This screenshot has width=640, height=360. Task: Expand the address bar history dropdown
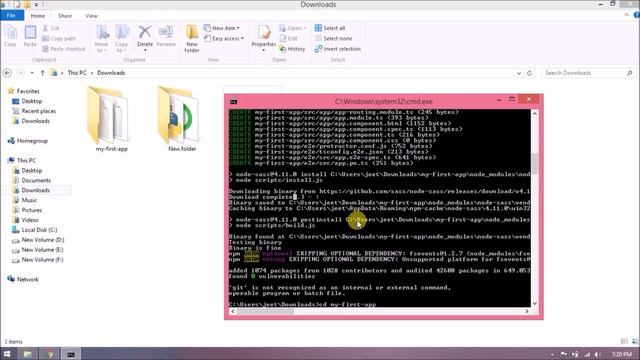[x=519, y=73]
